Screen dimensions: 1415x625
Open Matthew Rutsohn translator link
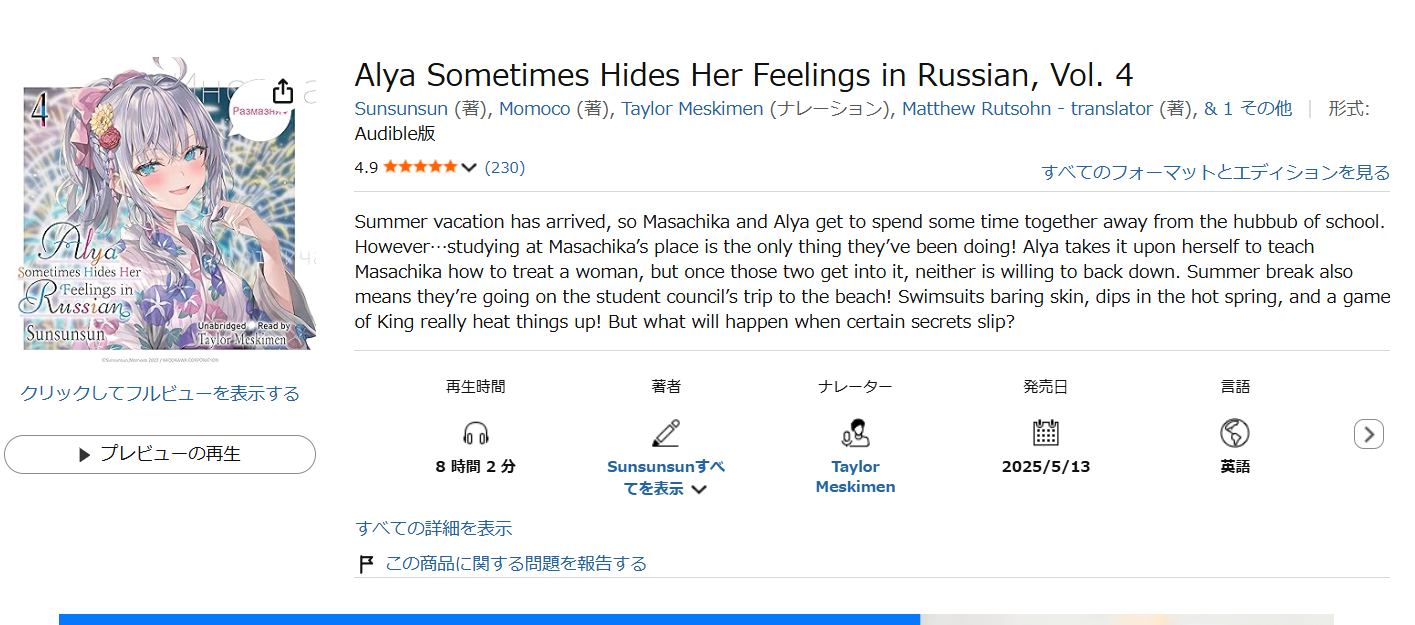tap(1027, 109)
